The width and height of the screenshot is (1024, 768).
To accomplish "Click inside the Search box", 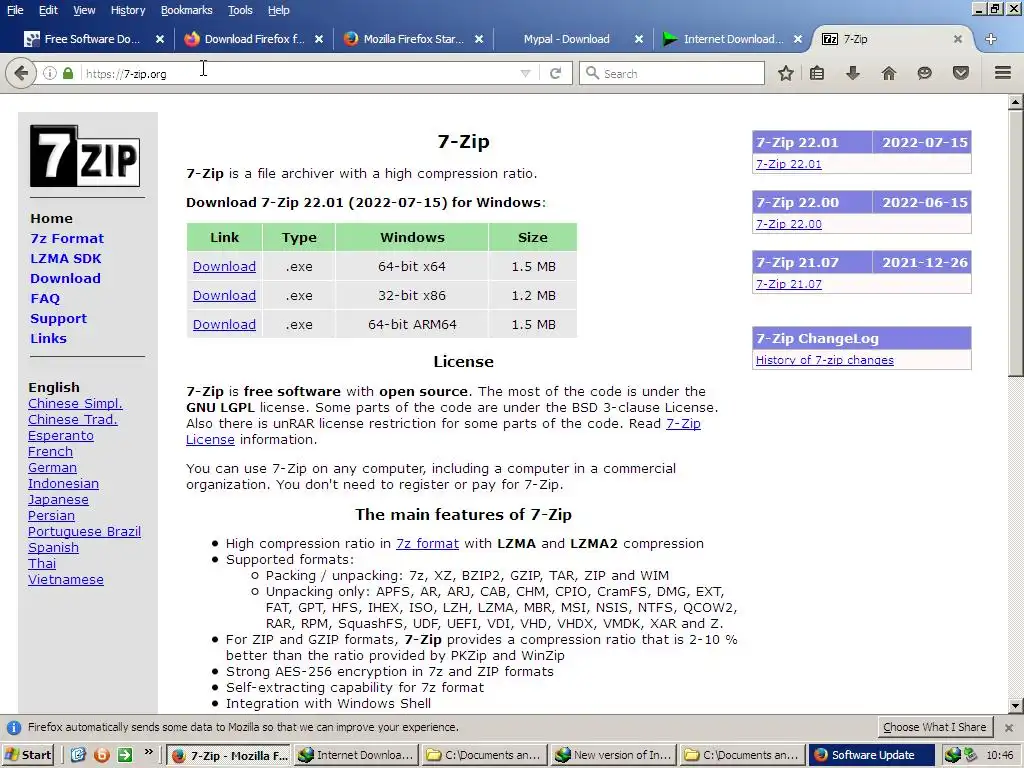I will point(671,73).
